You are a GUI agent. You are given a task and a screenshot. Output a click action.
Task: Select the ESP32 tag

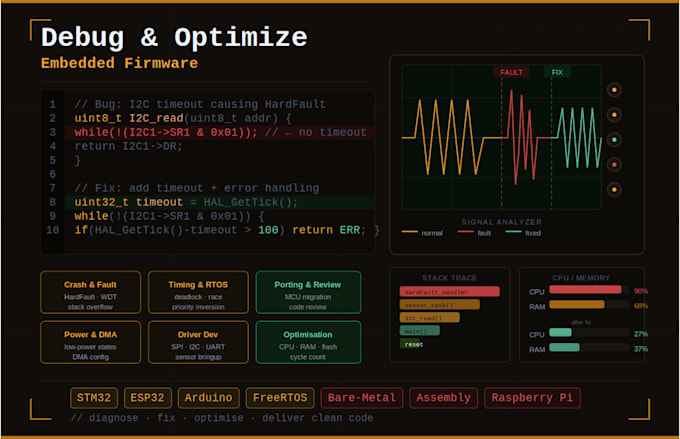[147, 398]
